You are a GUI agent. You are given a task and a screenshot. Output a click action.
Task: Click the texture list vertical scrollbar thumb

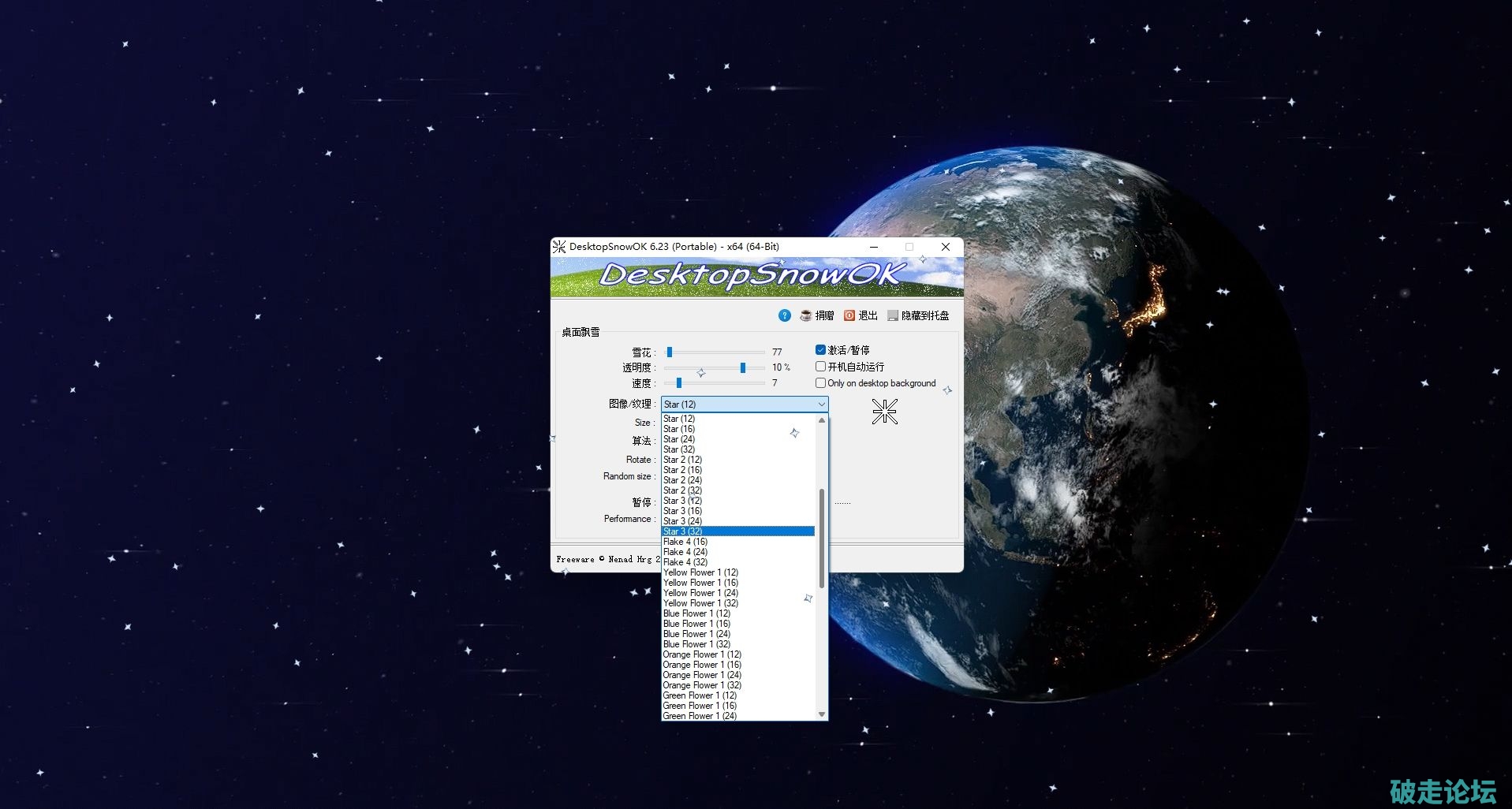[x=822, y=538]
